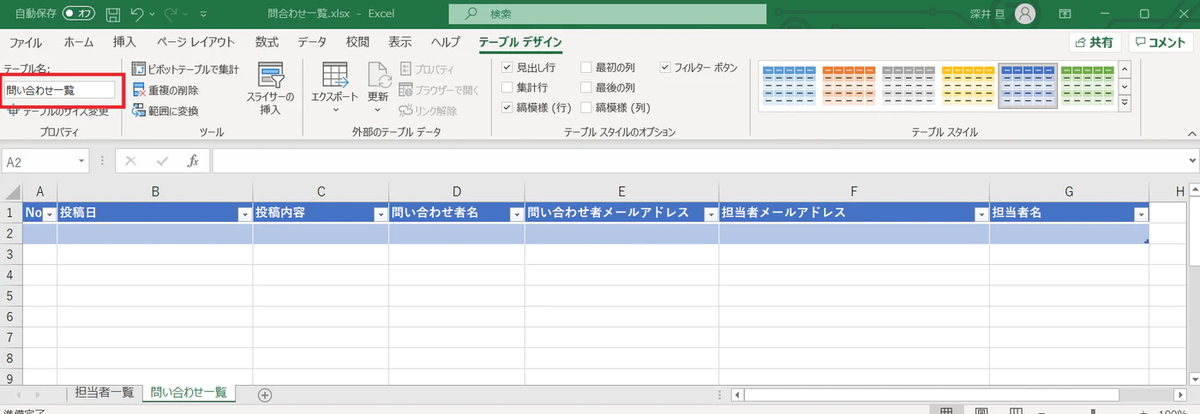Open the 担当者メールアドレス filter dropdown
Image resolution: width=1200 pixels, height=414 pixels.
(981, 214)
